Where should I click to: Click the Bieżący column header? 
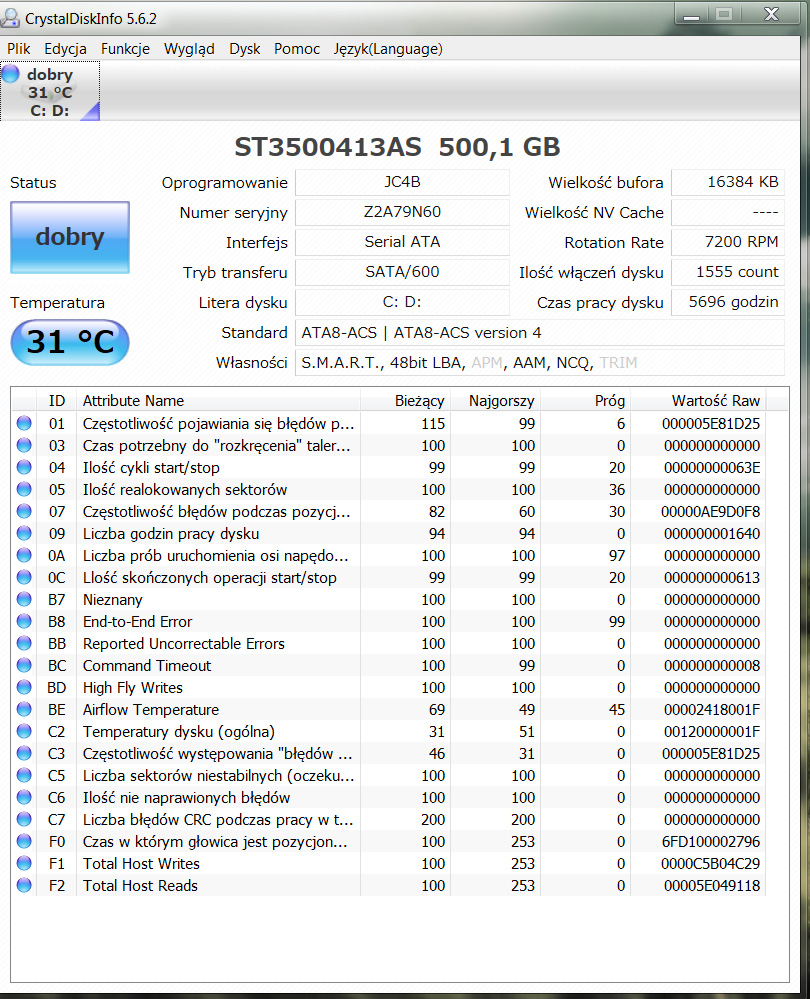click(x=405, y=401)
